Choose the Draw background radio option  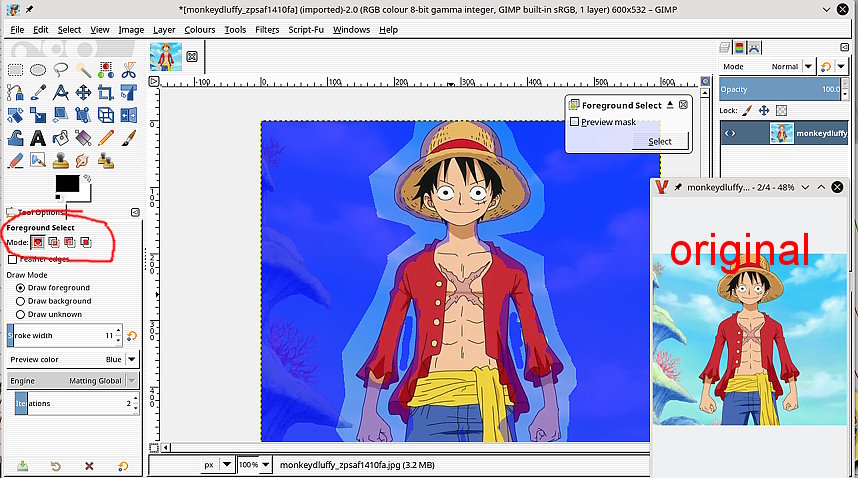20,301
